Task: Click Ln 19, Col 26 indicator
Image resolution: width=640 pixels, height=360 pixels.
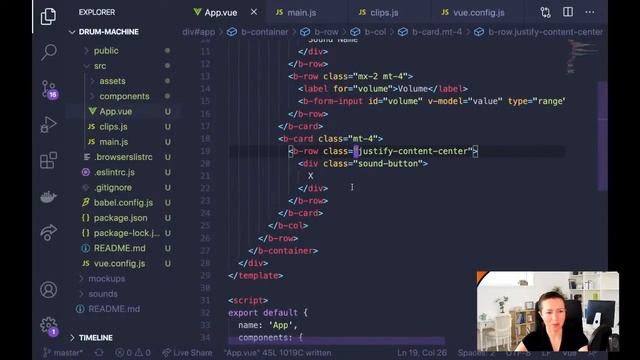Action: coord(422,353)
